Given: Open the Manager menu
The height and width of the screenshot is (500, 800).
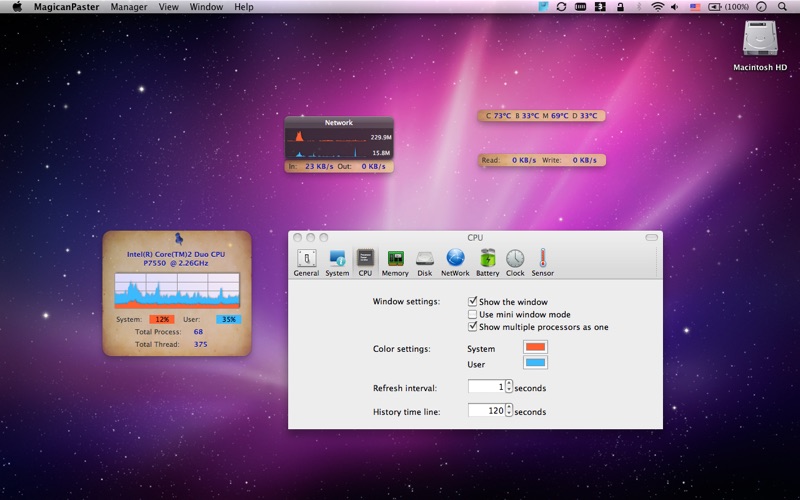Looking at the screenshot, I should (129, 7).
